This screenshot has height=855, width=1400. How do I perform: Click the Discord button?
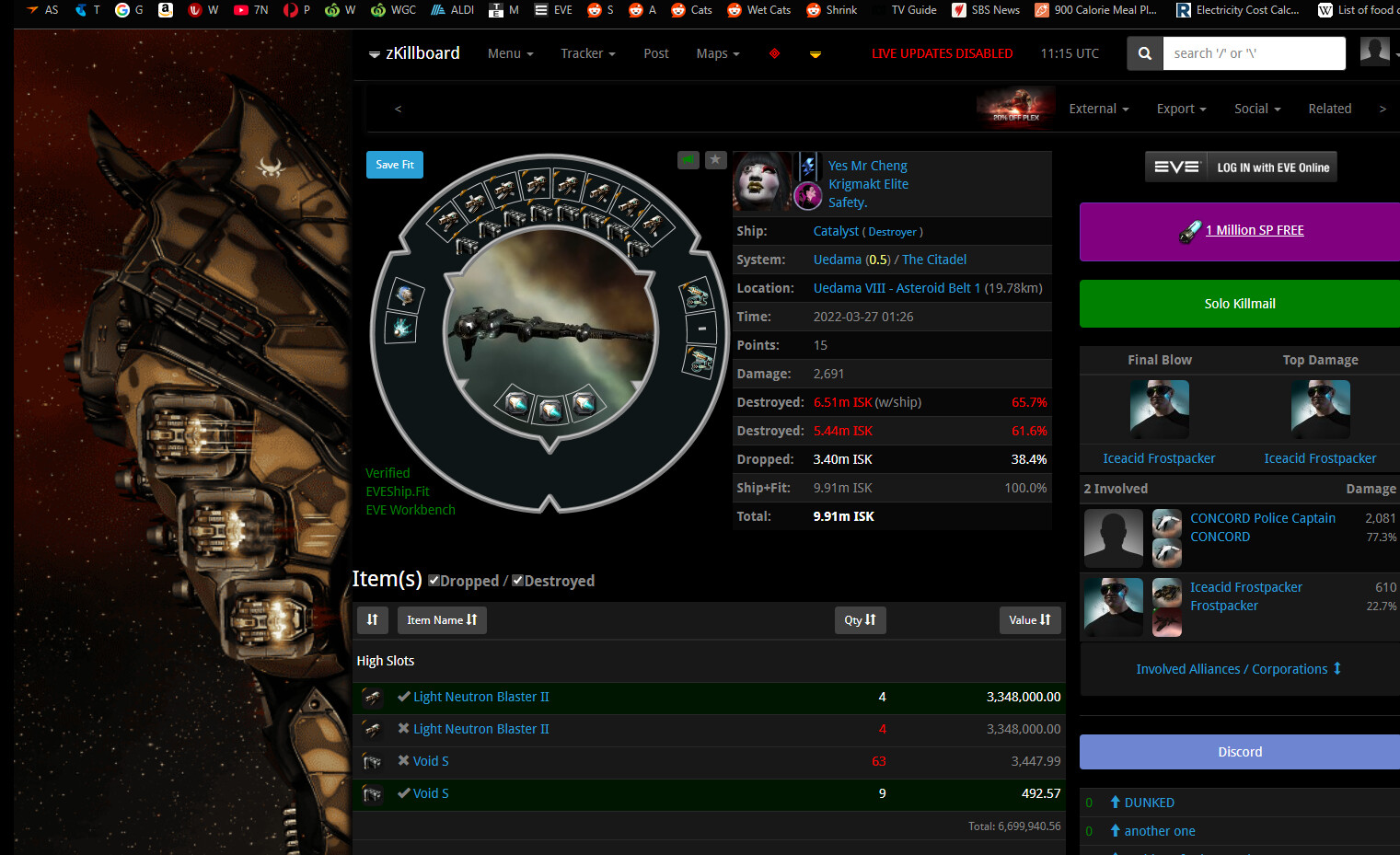[1240, 752]
